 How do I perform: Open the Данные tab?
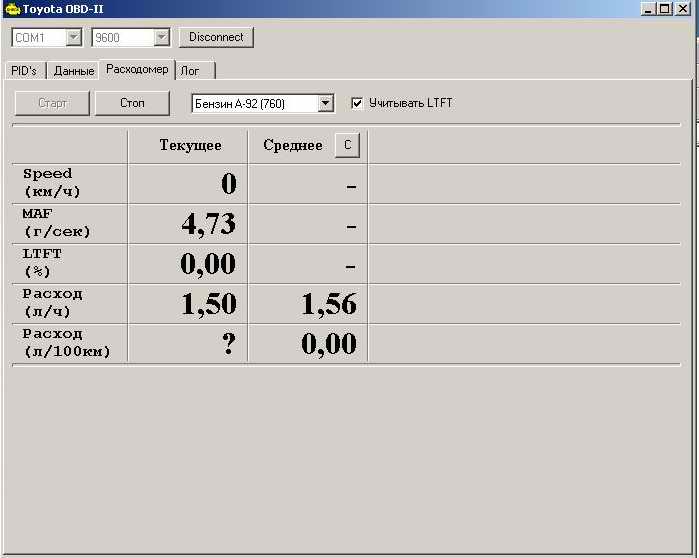click(x=73, y=71)
